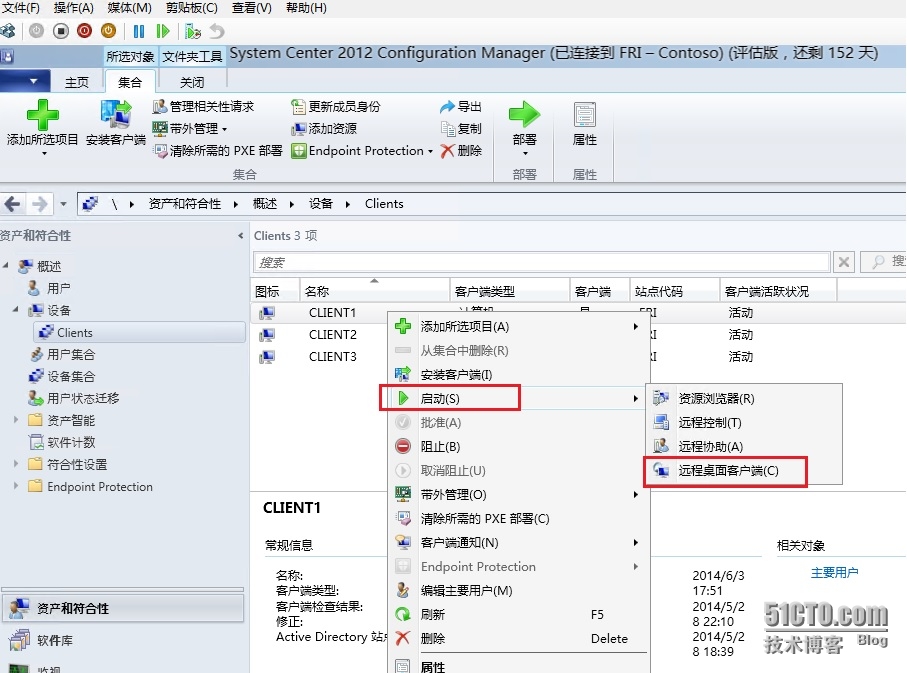This screenshot has width=907, height=673.
Task: Click the CLIENT2 computer icon in list
Action: click(x=267, y=335)
